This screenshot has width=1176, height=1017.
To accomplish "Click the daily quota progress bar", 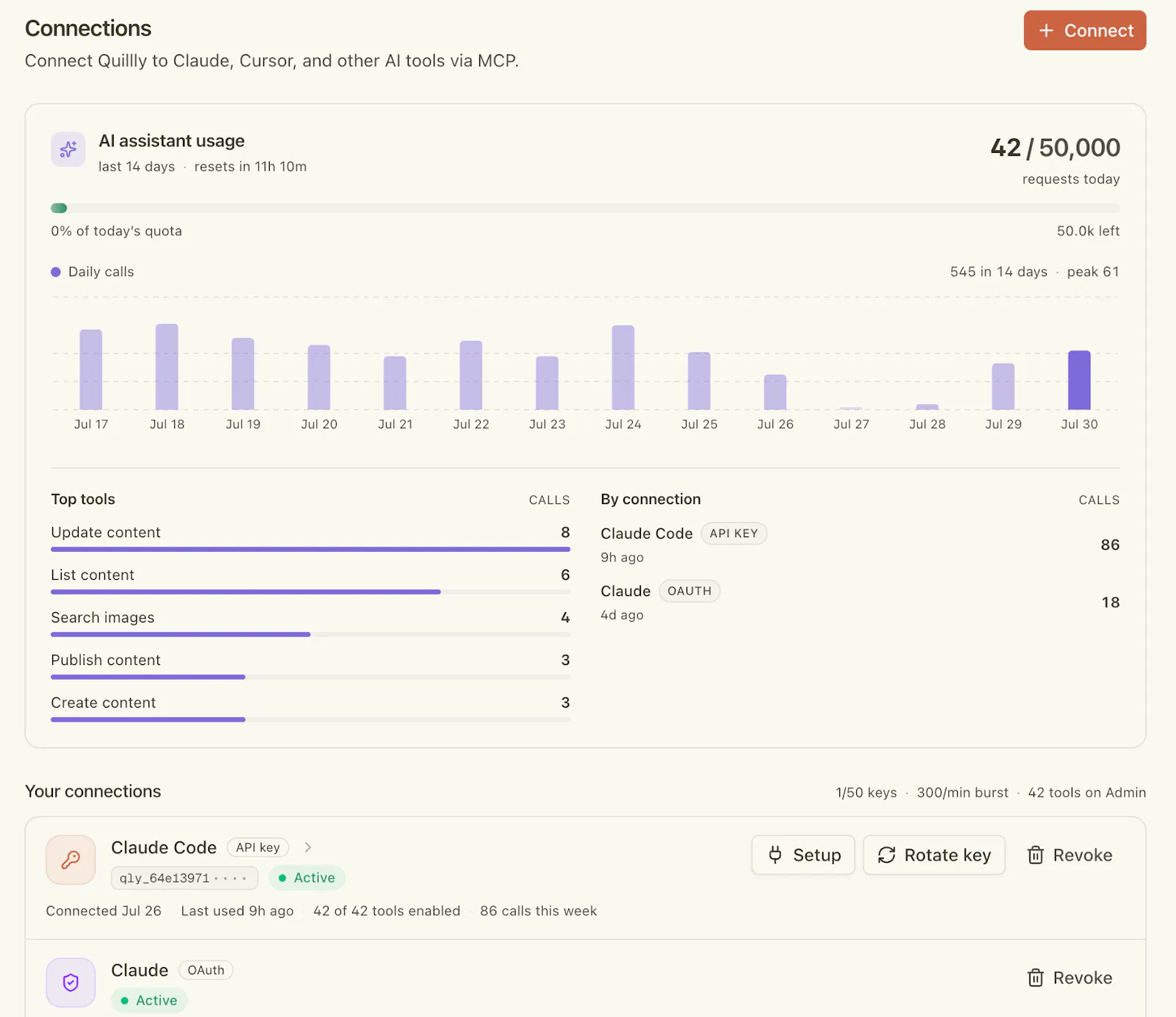I will (x=585, y=208).
